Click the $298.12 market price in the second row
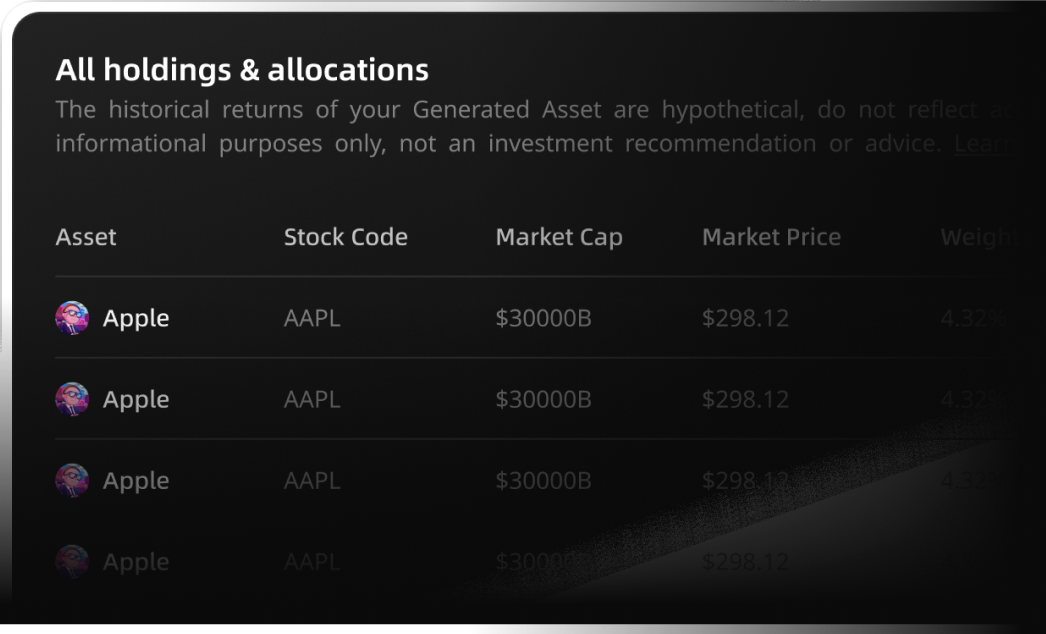Screen dimensions: 1046x634 745,399
